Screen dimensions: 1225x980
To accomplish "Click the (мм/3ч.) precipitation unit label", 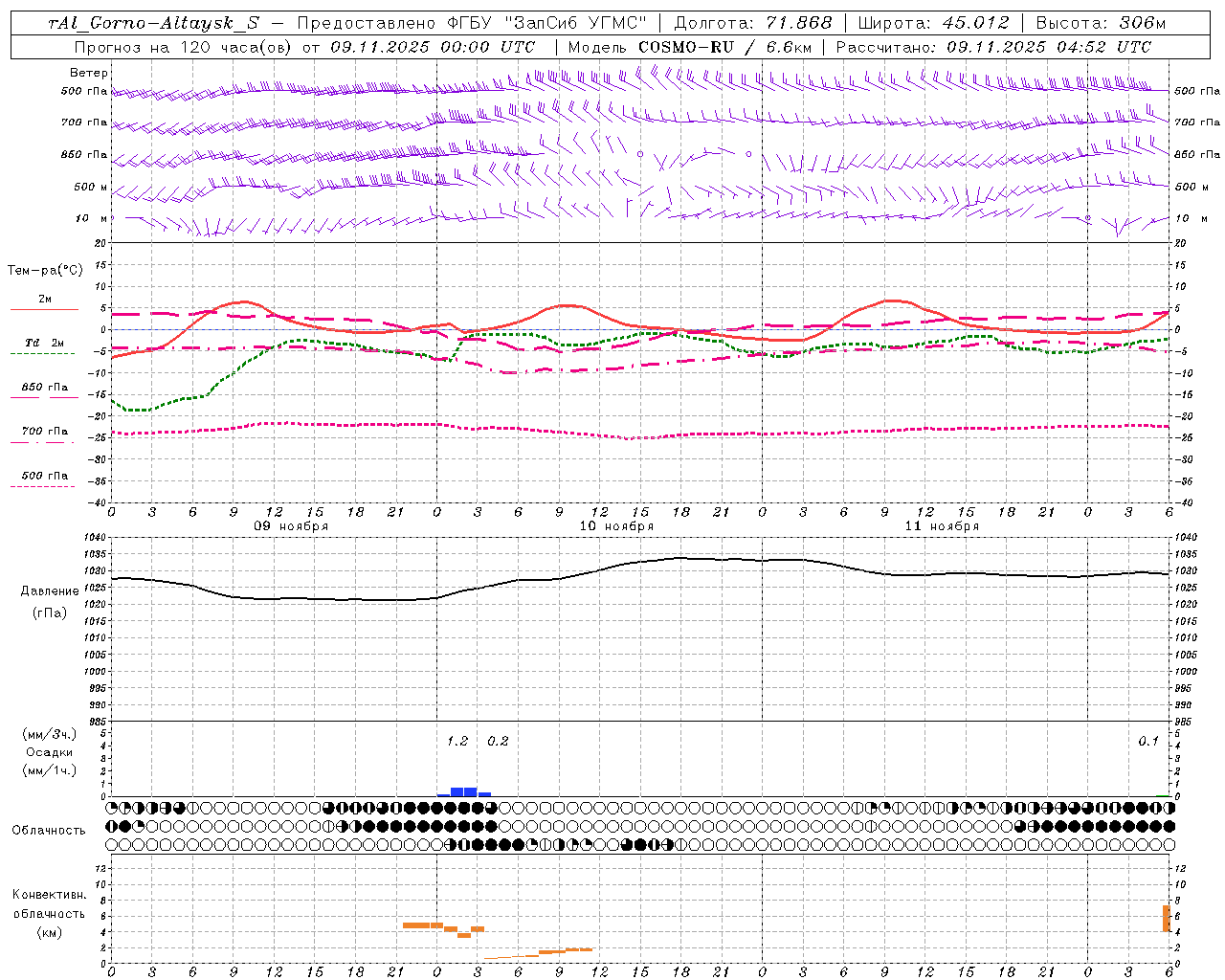I will [x=50, y=735].
